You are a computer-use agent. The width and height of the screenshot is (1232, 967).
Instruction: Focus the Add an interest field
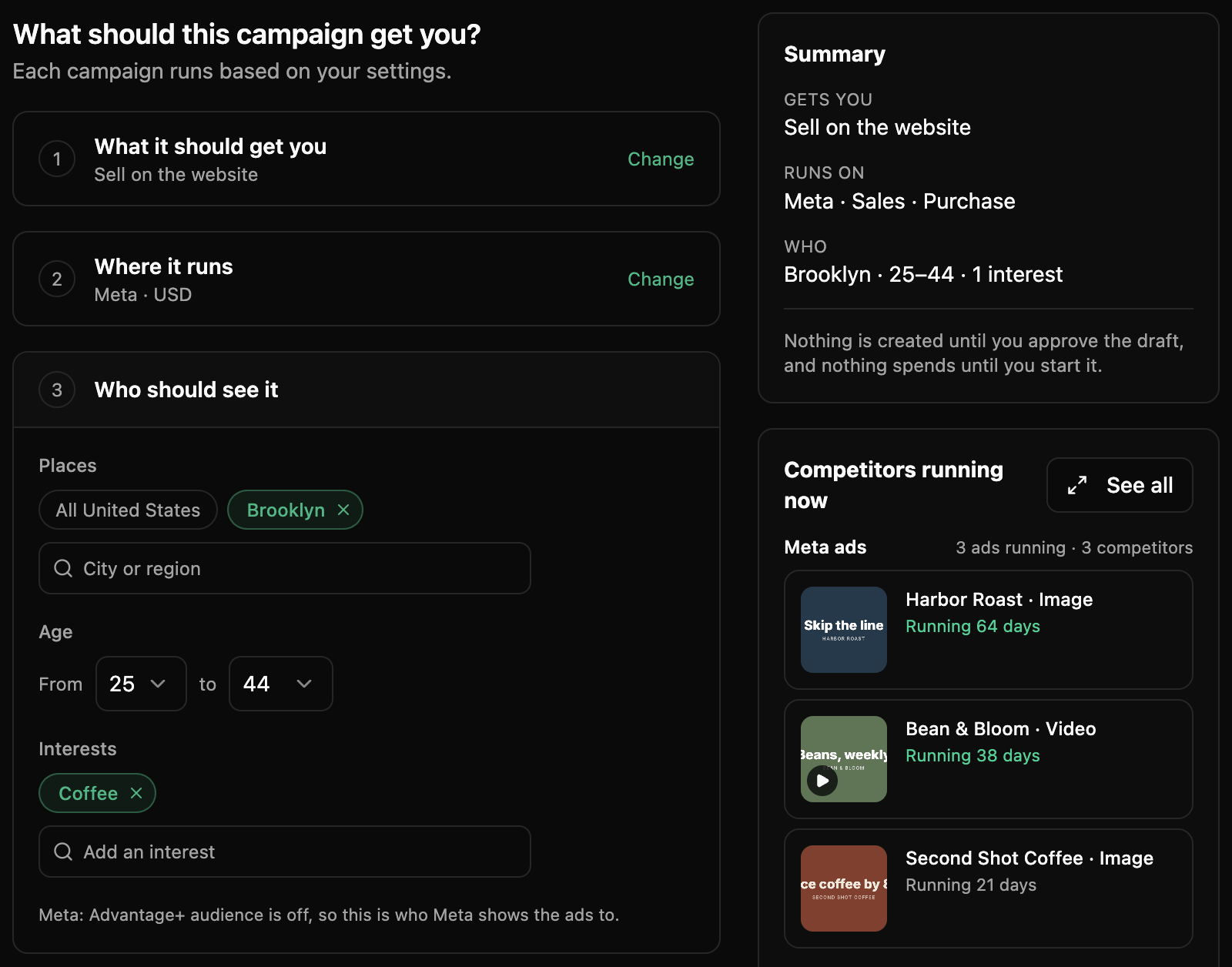(x=285, y=852)
